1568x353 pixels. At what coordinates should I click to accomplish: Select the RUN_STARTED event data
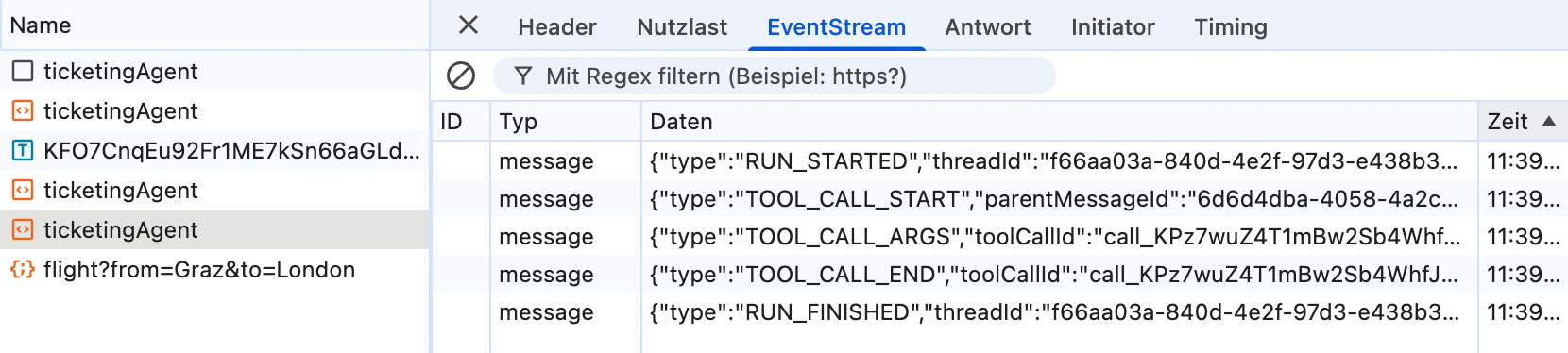(x=1054, y=161)
